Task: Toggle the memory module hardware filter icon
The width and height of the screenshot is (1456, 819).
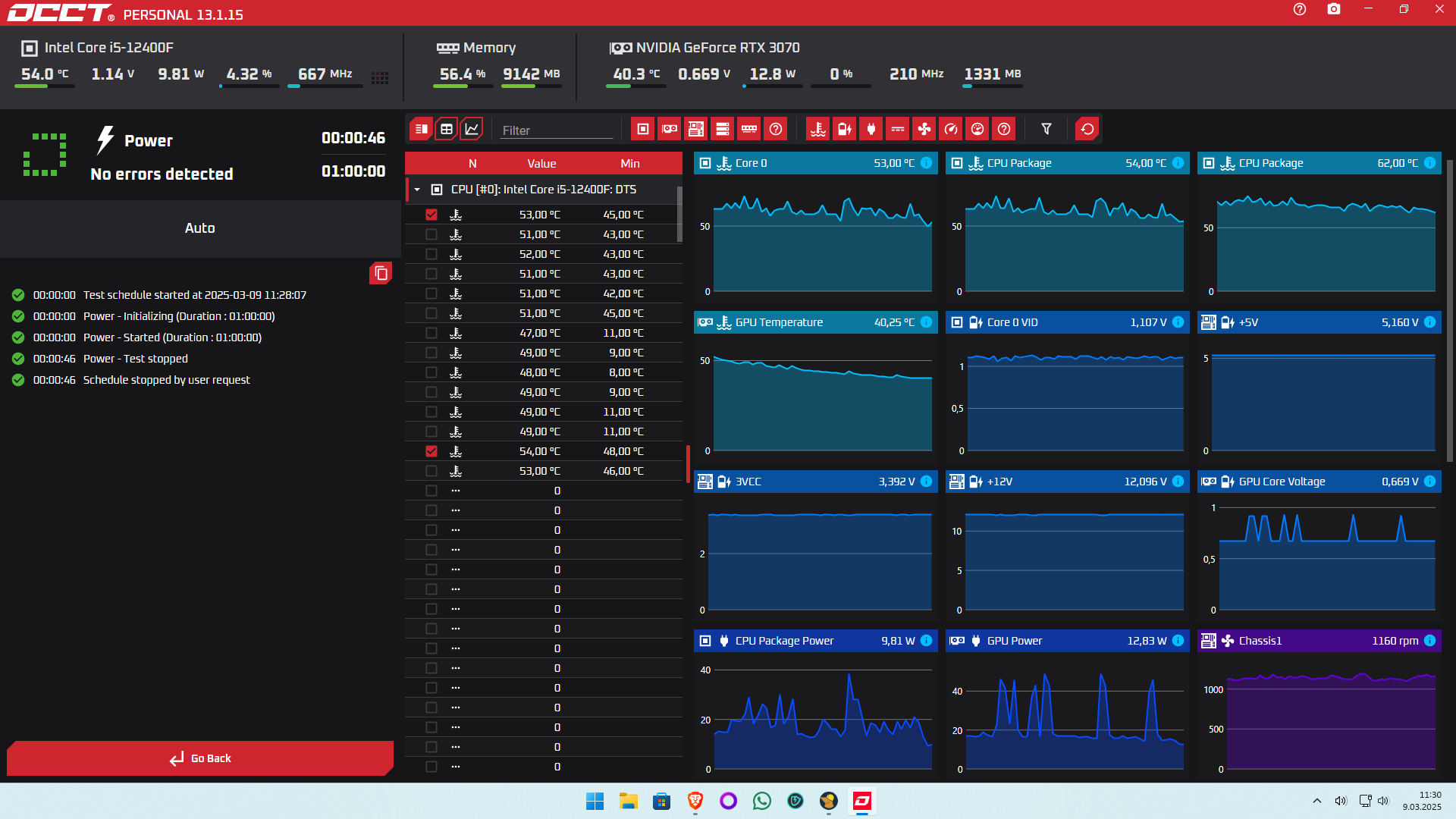Action: tap(749, 129)
